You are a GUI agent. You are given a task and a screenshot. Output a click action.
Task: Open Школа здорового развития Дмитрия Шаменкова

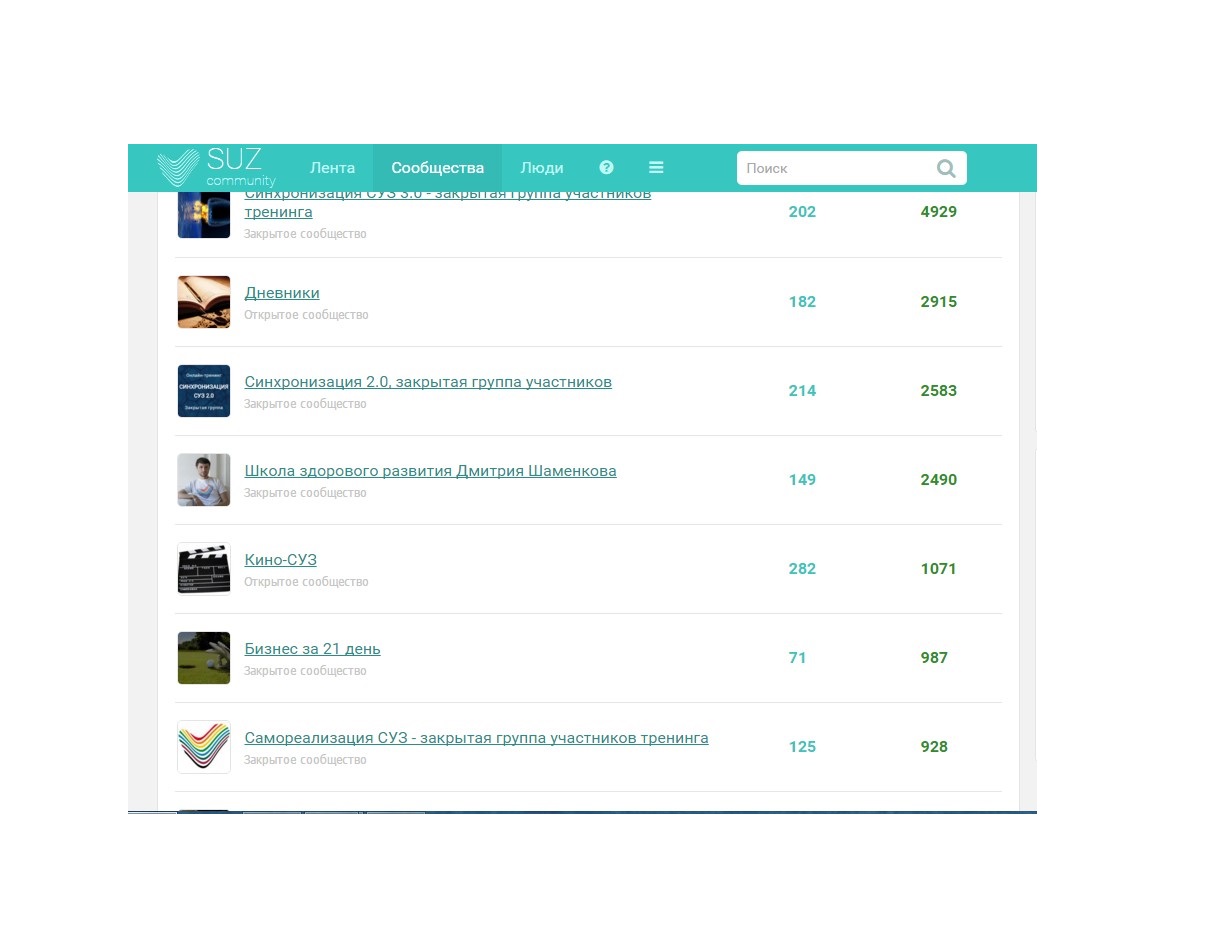pyautogui.click(x=430, y=471)
